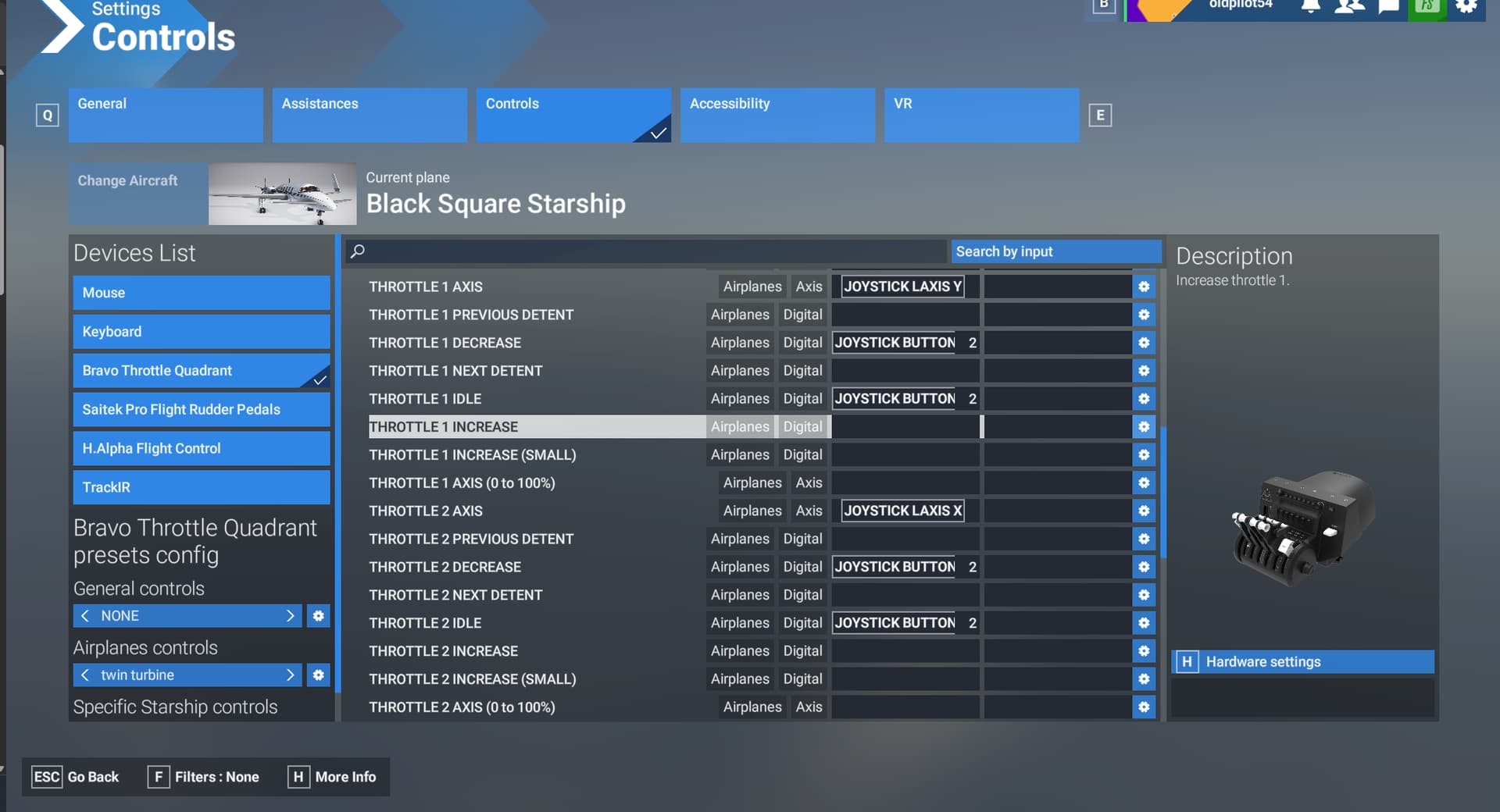Open the green FS marketplace icon
Image resolution: width=1500 pixels, height=812 pixels.
click(1427, 8)
